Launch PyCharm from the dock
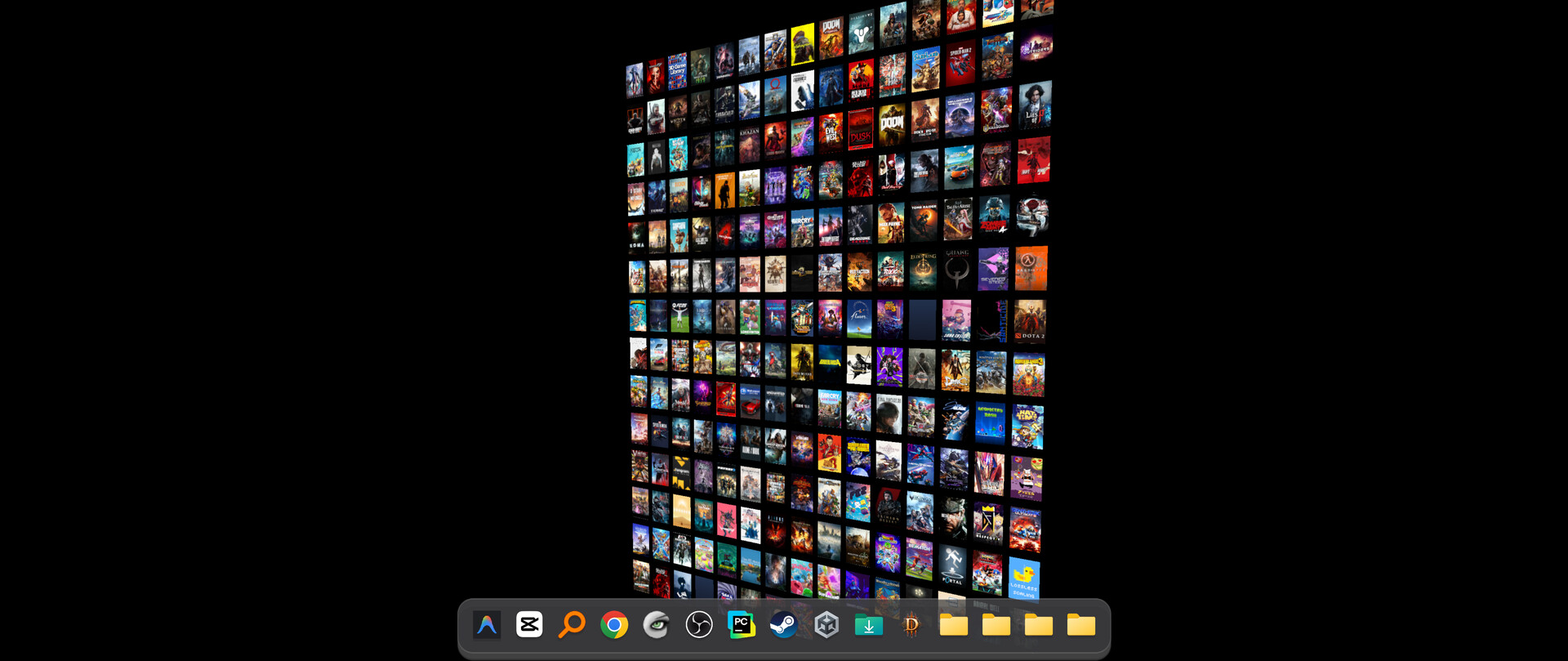1568x661 pixels. pos(742,626)
